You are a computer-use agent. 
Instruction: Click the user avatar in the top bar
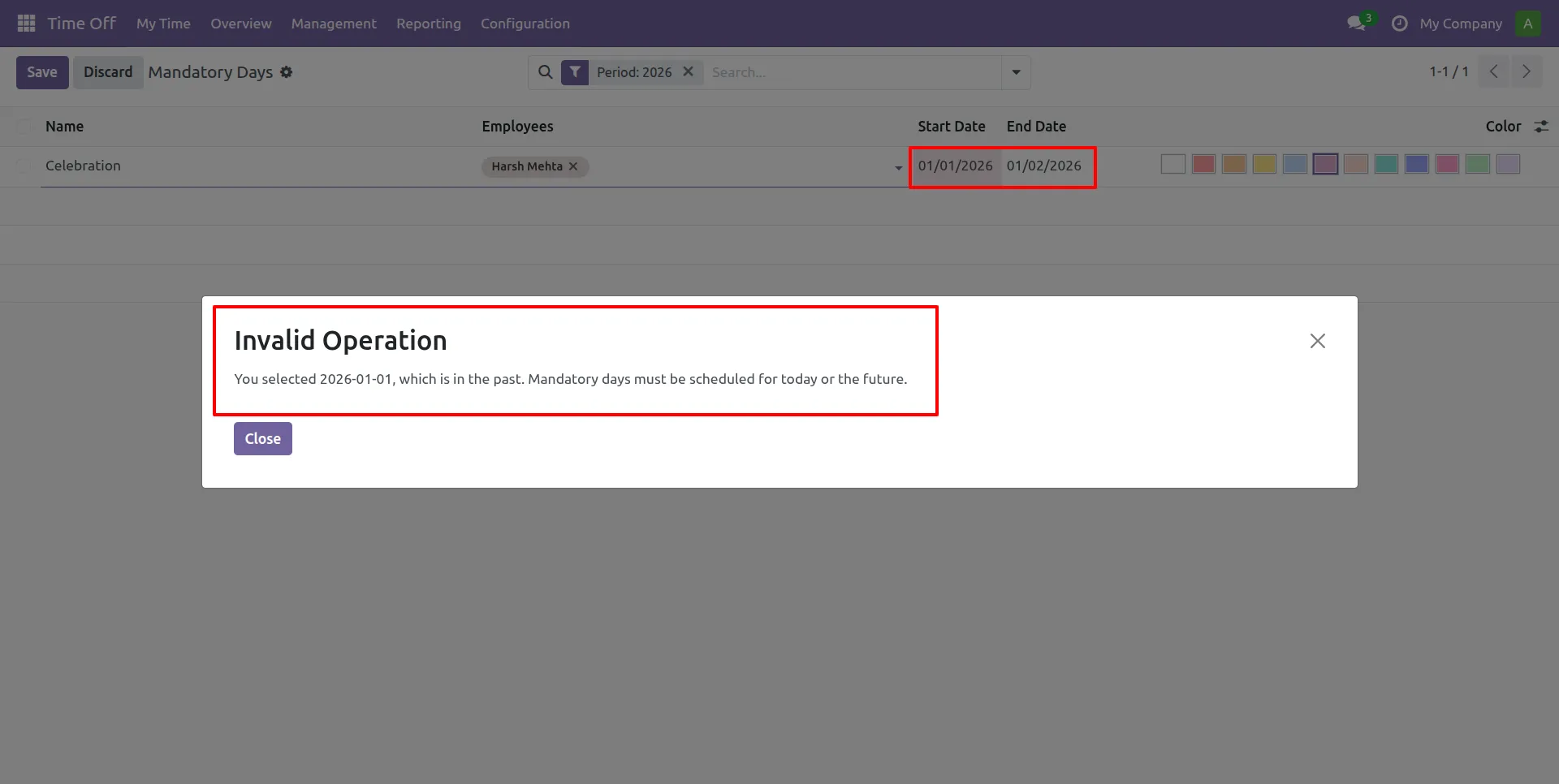click(x=1527, y=23)
